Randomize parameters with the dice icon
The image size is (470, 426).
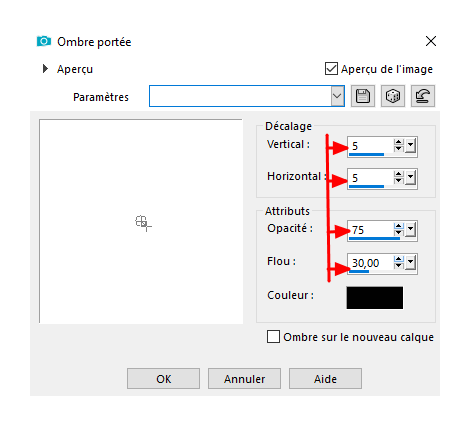(393, 96)
